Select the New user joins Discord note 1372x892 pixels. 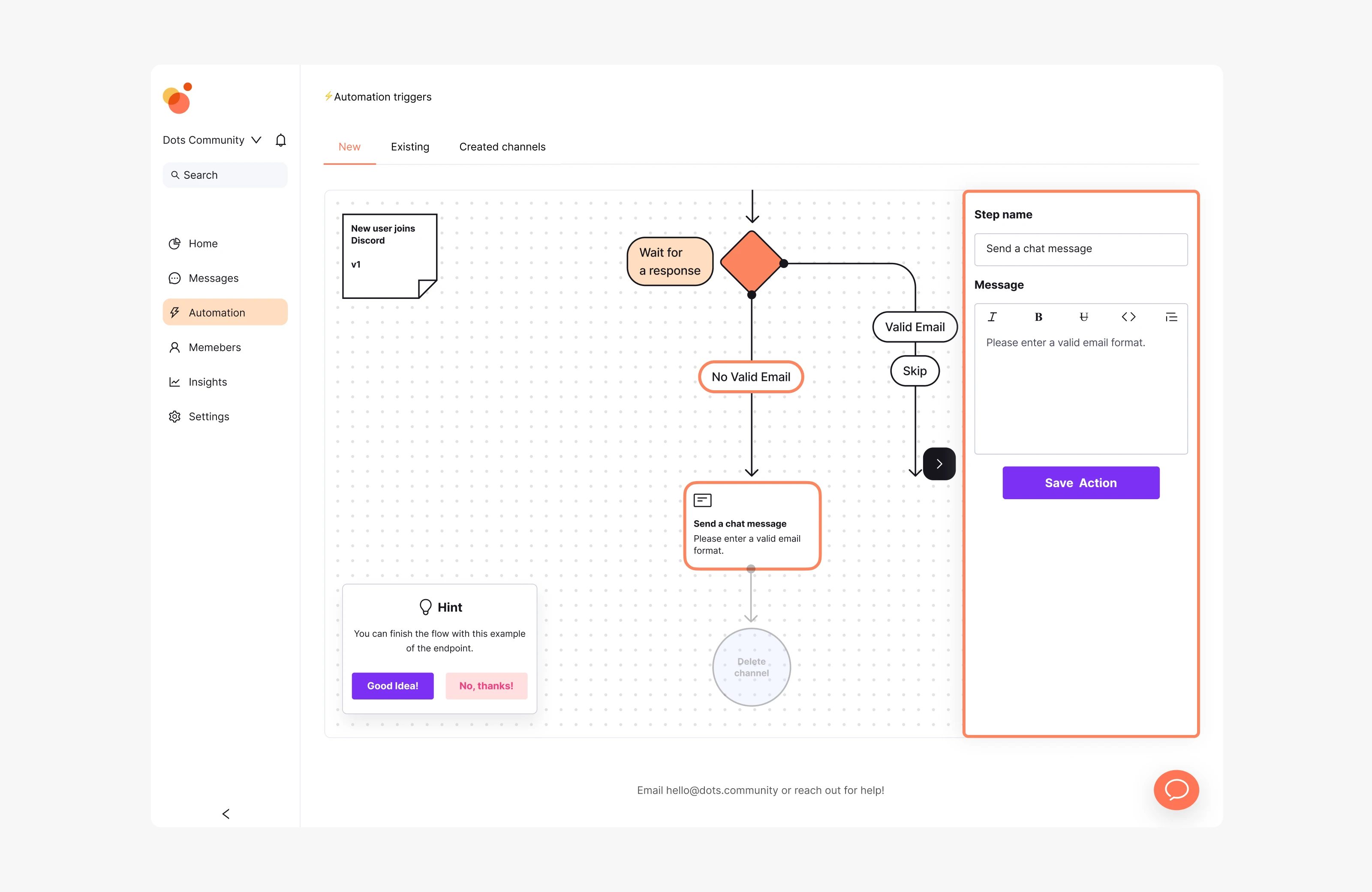[390, 256]
